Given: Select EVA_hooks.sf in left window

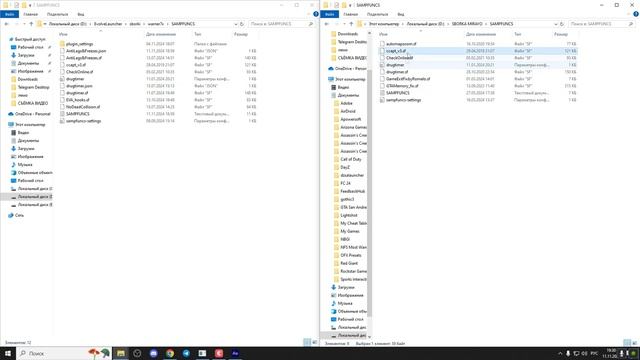Looking at the screenshot, I should point(77,100).
